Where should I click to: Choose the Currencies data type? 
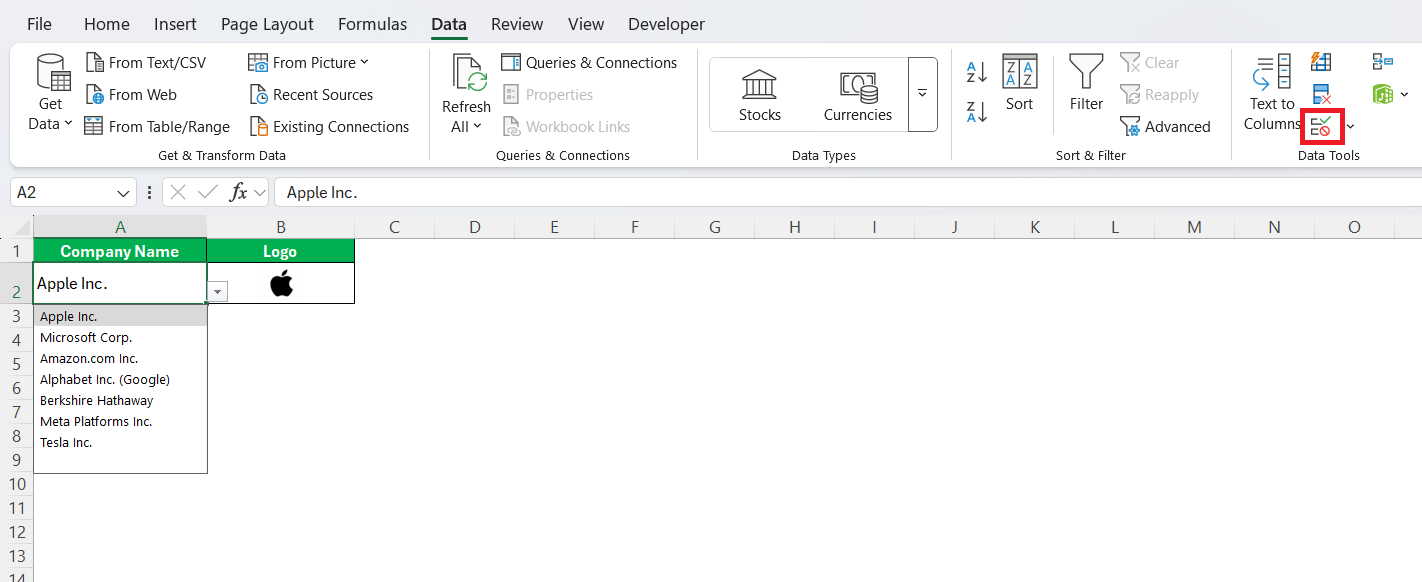[858, 95]
